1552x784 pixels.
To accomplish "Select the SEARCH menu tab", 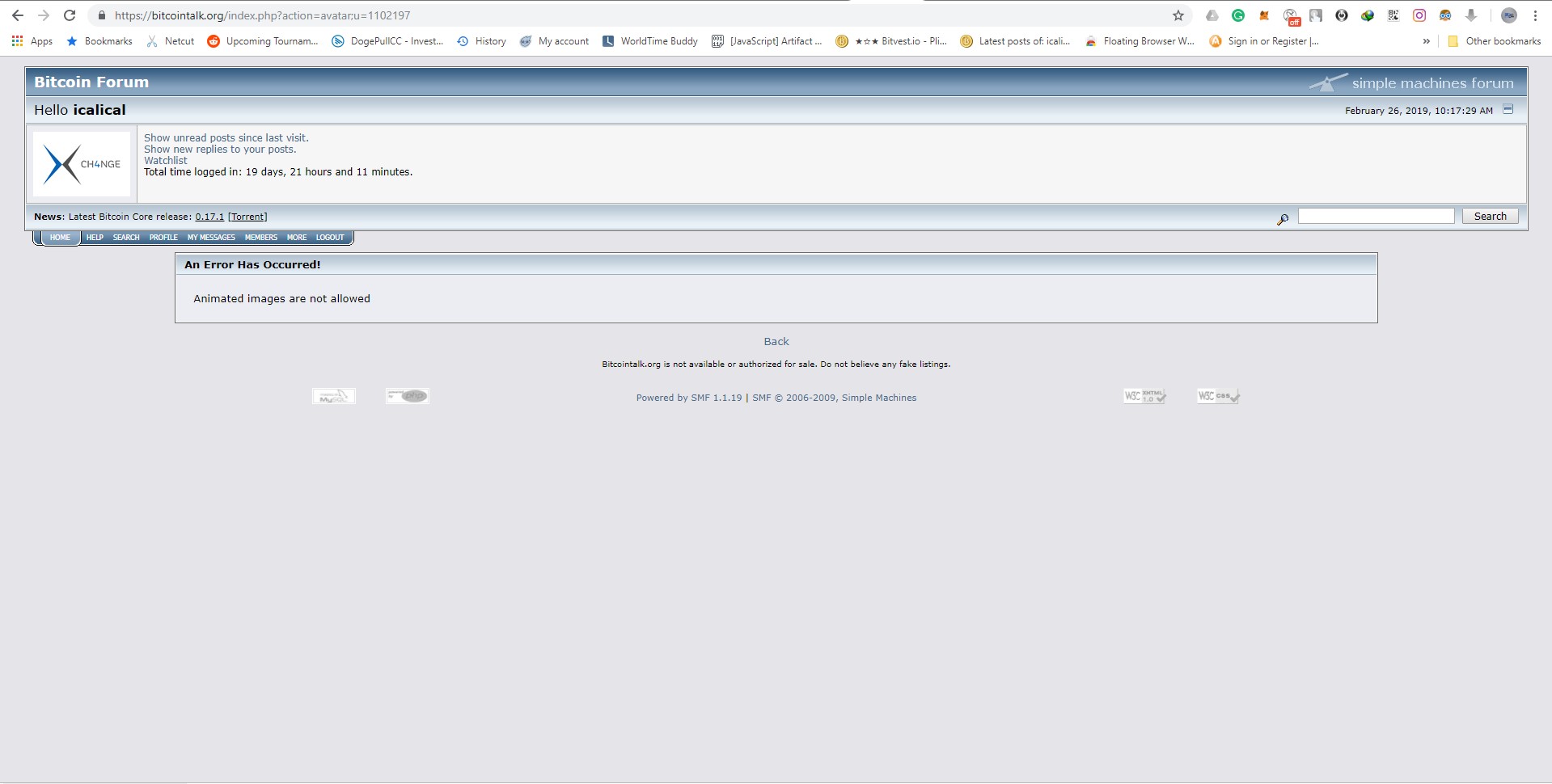I will [x=126, y=238].
